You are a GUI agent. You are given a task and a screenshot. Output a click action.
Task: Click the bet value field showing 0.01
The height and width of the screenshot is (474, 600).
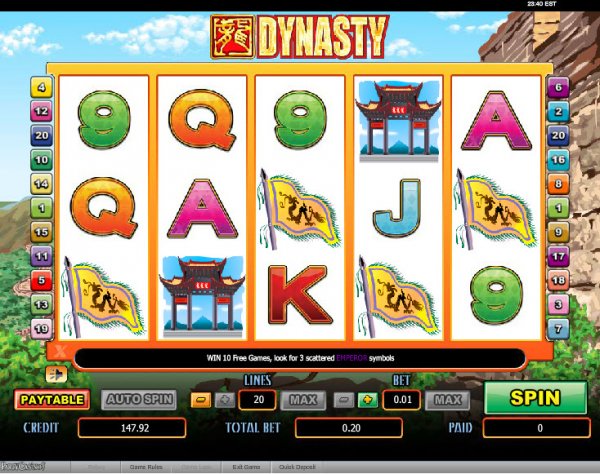click(402, 400)
